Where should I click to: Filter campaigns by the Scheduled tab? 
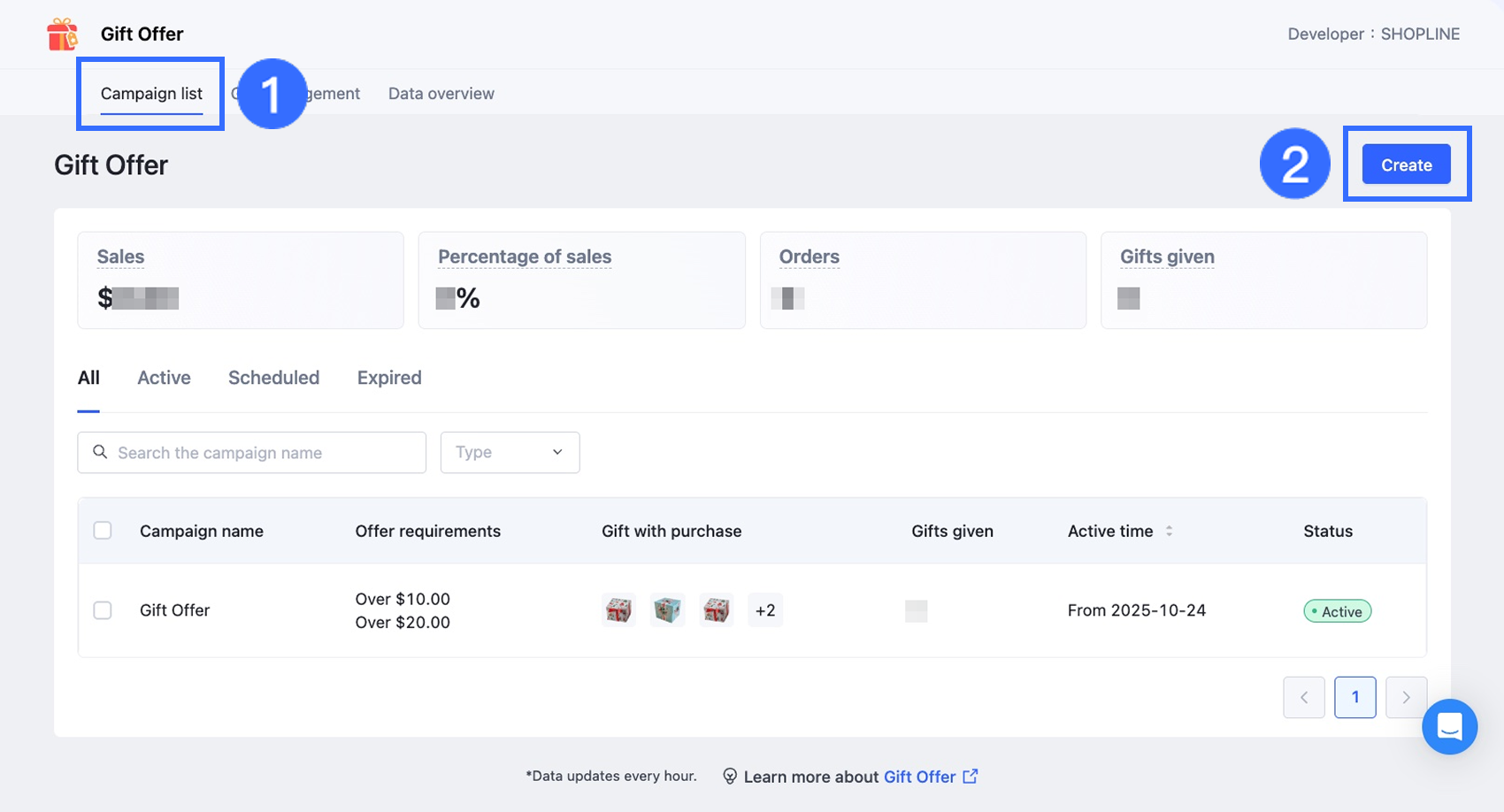tap(273, 378)
